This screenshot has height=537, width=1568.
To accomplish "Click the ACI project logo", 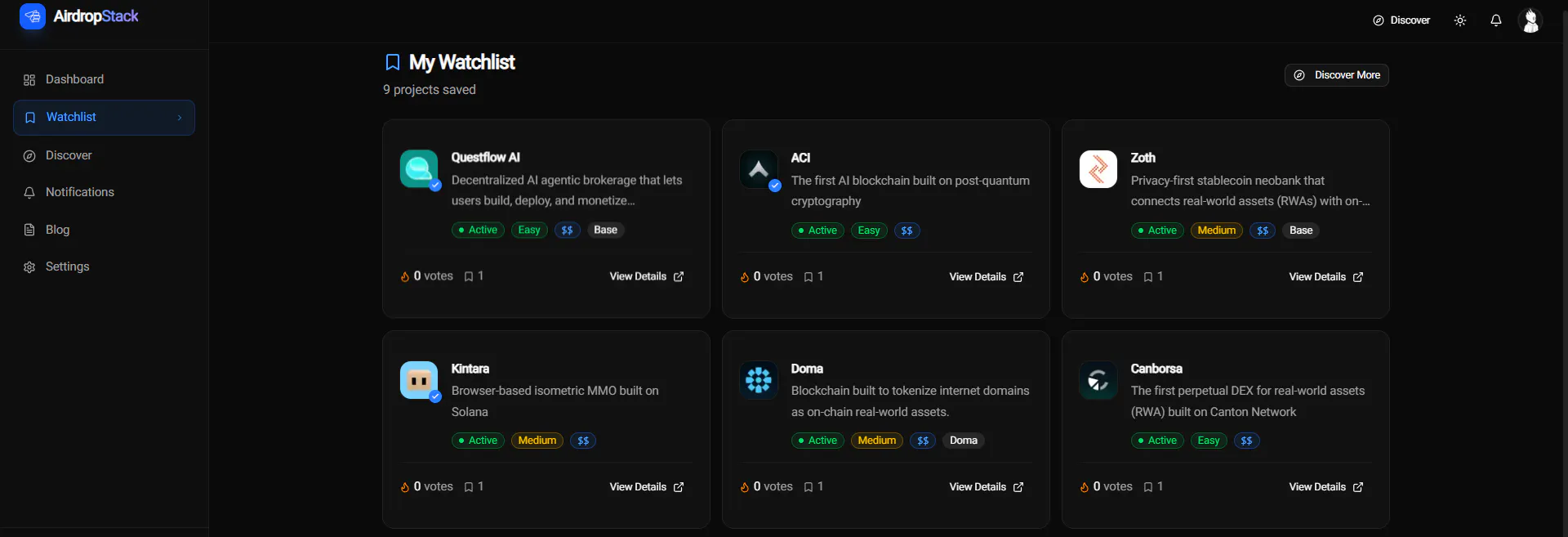I will click(759, 169).
